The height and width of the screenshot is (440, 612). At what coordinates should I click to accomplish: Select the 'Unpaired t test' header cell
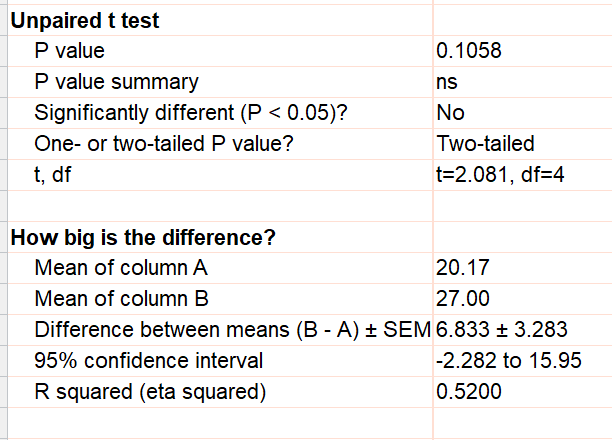85,21
